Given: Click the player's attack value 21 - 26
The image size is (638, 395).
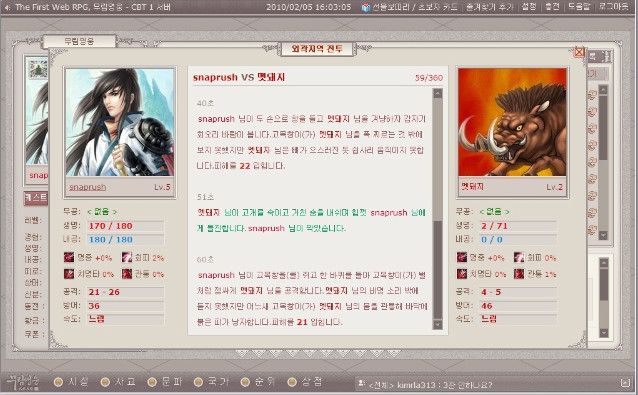Looking at the screenshot, I should [104, 292].
